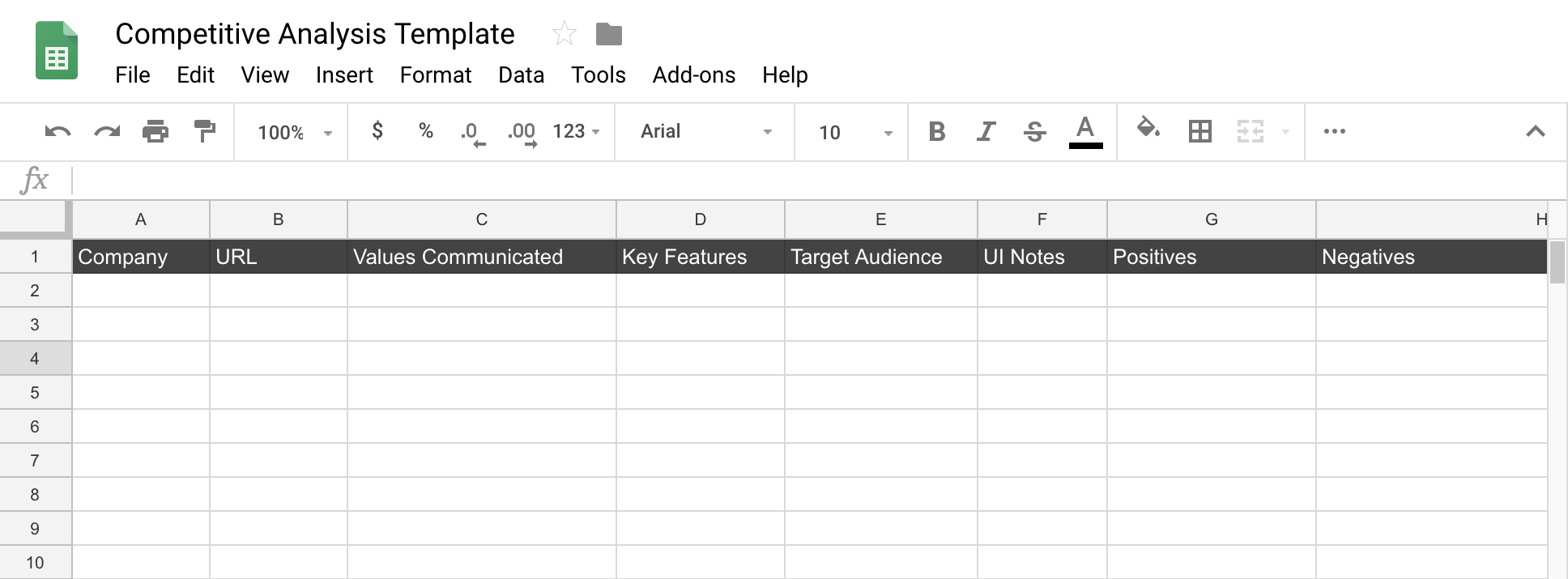
Task: Select the paint format tool
Action: [x=205, y=131]
